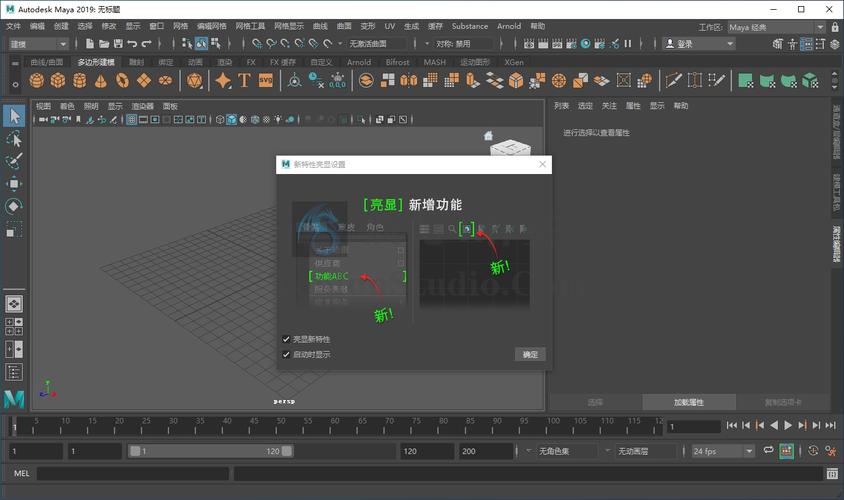
Task: Uncheck the 启动时显示 checkbox
Action: (x=287, y=354)
